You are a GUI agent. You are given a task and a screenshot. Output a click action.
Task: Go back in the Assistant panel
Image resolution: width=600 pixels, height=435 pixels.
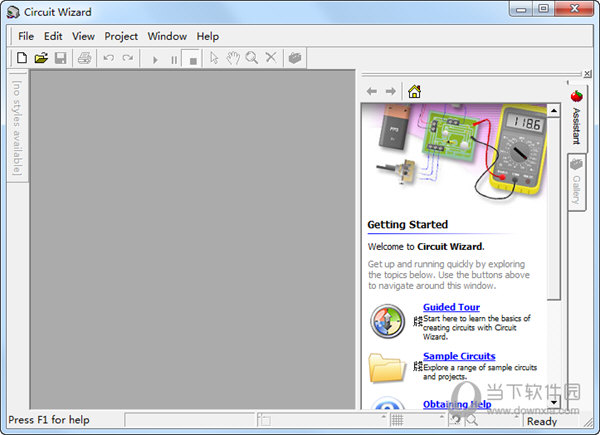point(372,91)
